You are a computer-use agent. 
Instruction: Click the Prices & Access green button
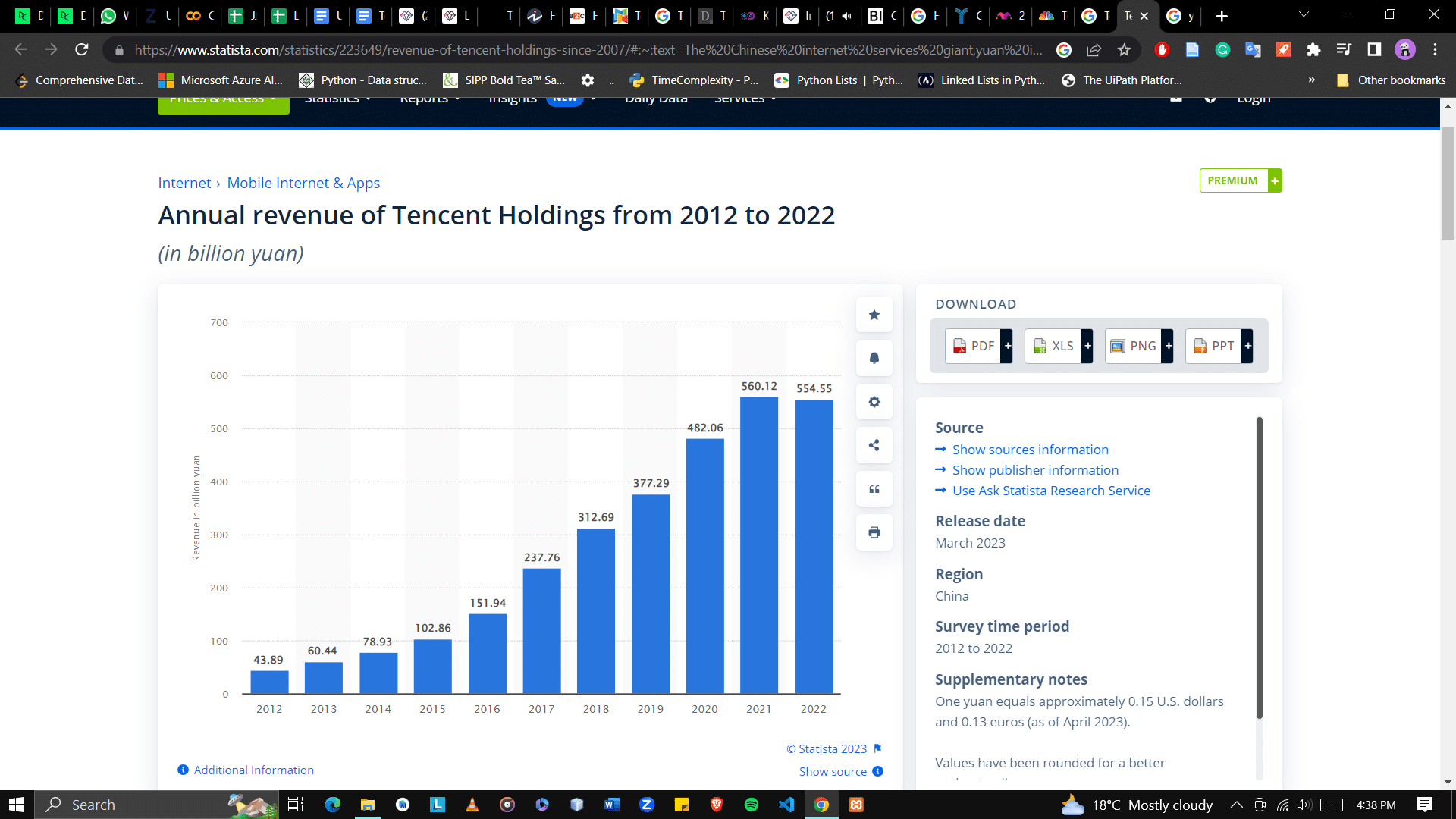pos(223,105)
